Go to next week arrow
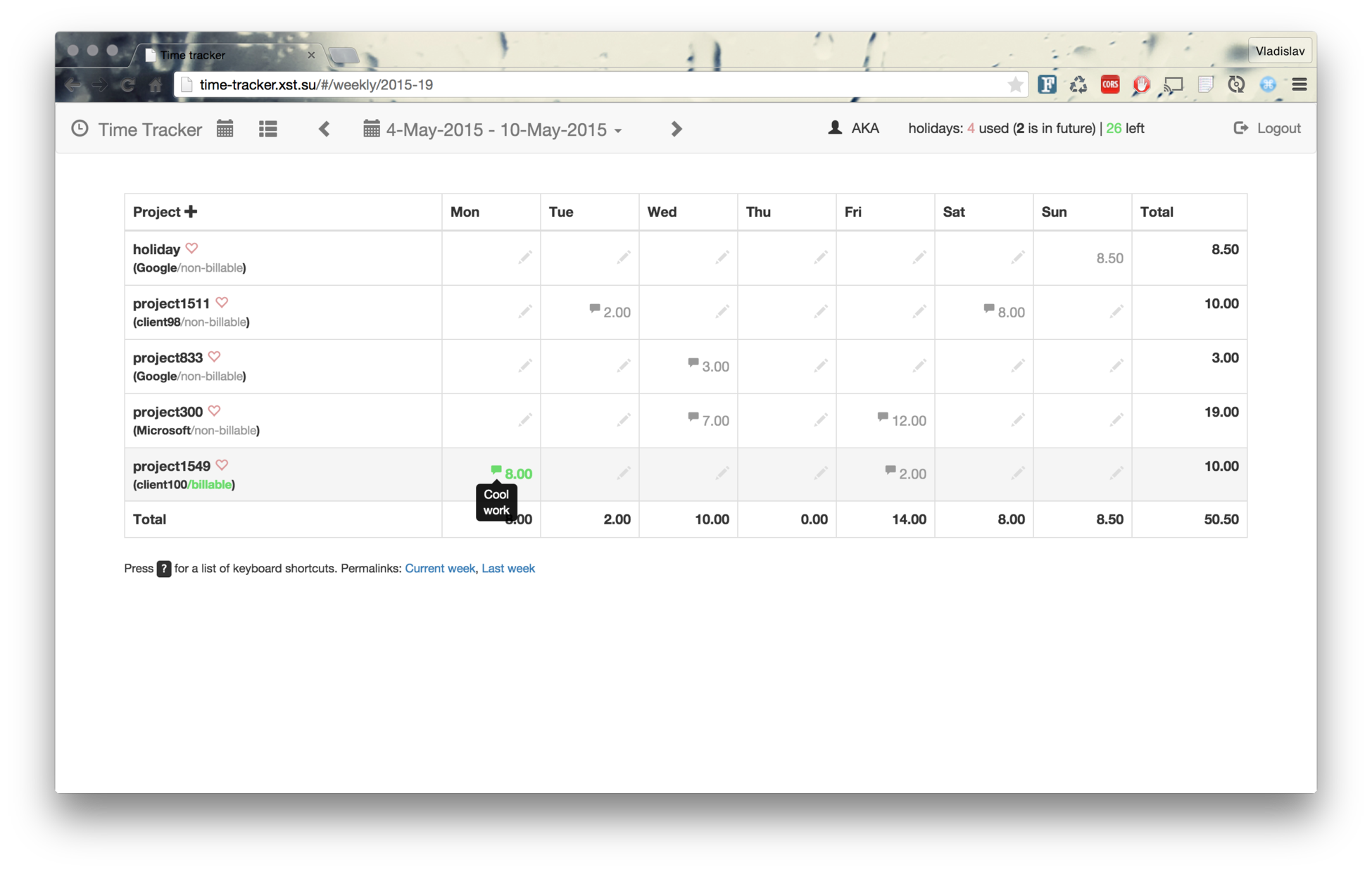 pyautogui.click(x=676, y=129)
